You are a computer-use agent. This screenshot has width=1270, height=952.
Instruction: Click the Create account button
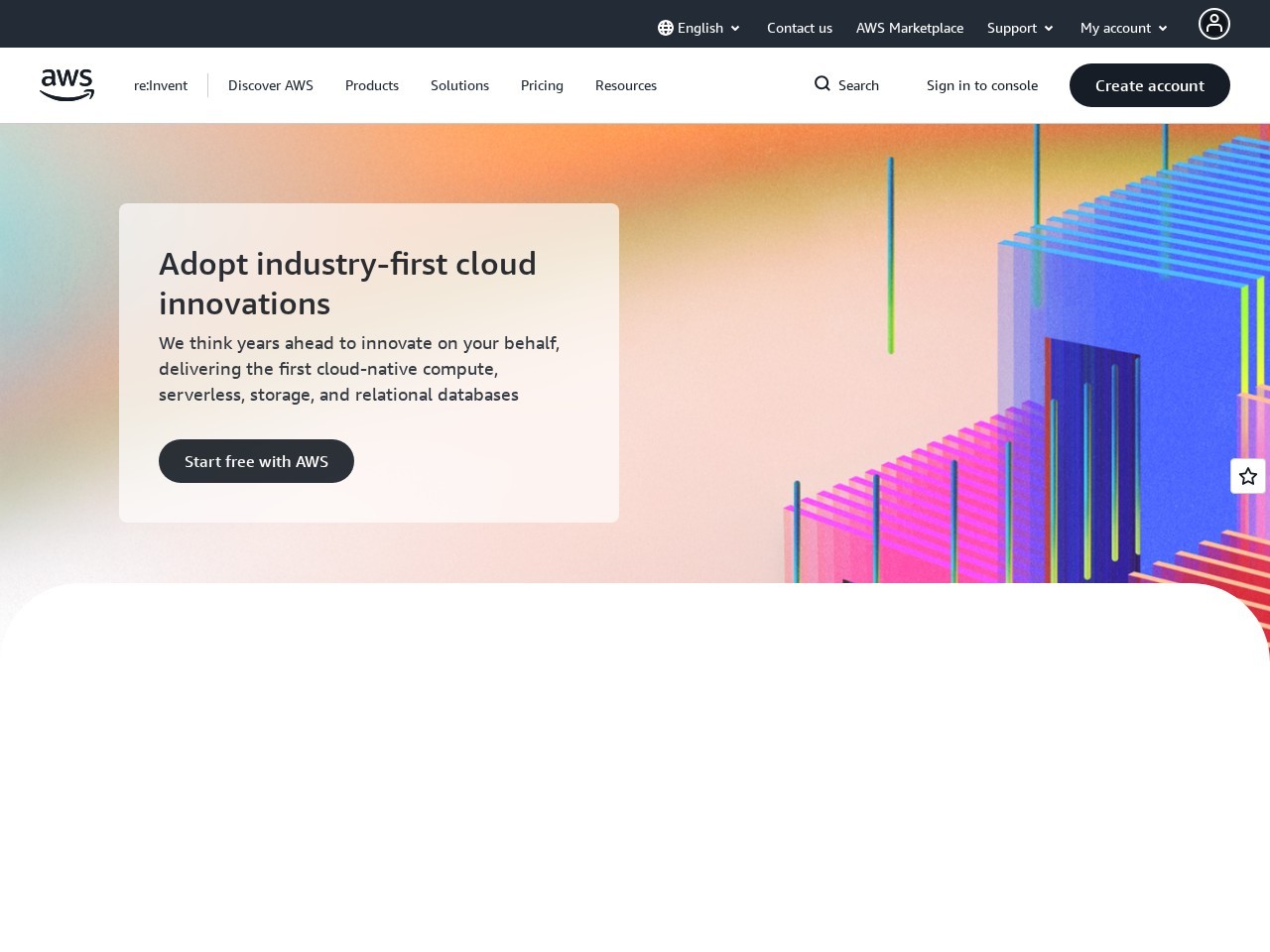[x=1150, y=85]
